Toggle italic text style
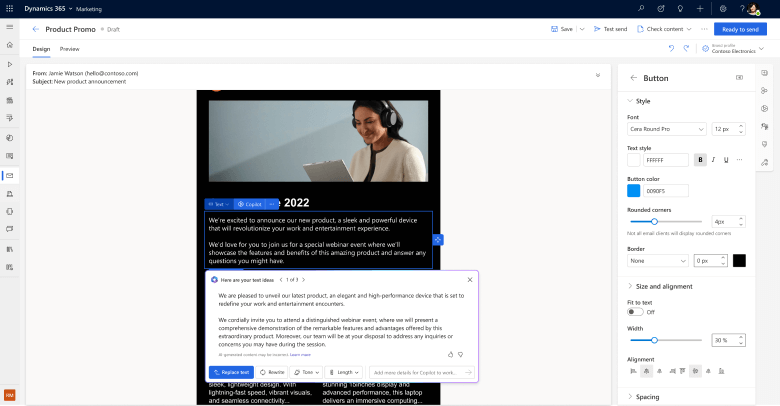The image size is (780, 406). point(714,159)
